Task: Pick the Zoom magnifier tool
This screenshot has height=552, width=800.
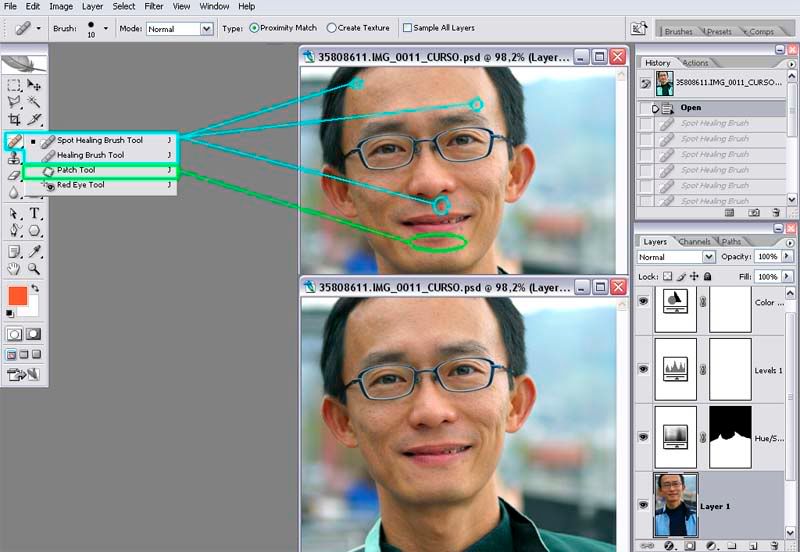Action: [x=35, y=269]
